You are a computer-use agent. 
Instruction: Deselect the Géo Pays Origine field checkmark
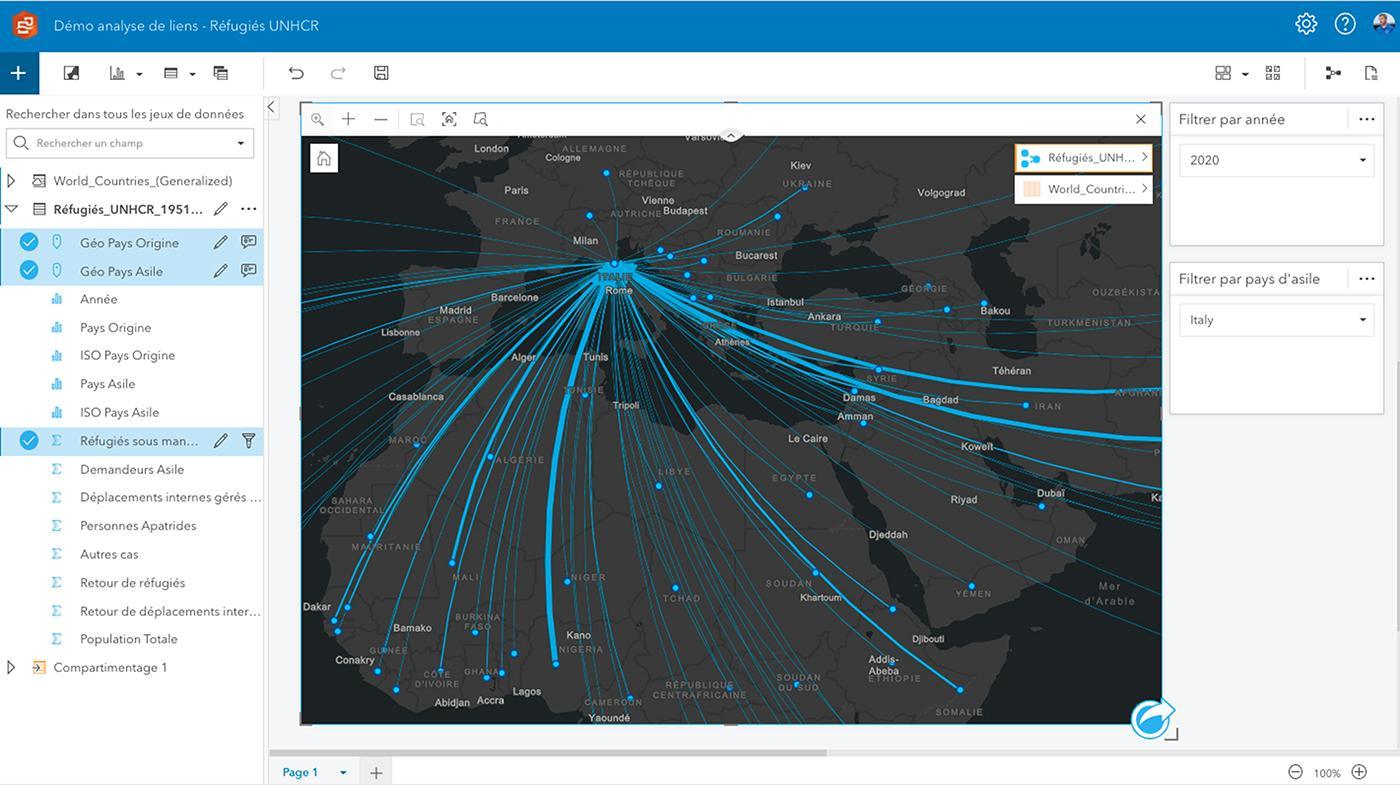pyautogui.click(x=29, y=242)
